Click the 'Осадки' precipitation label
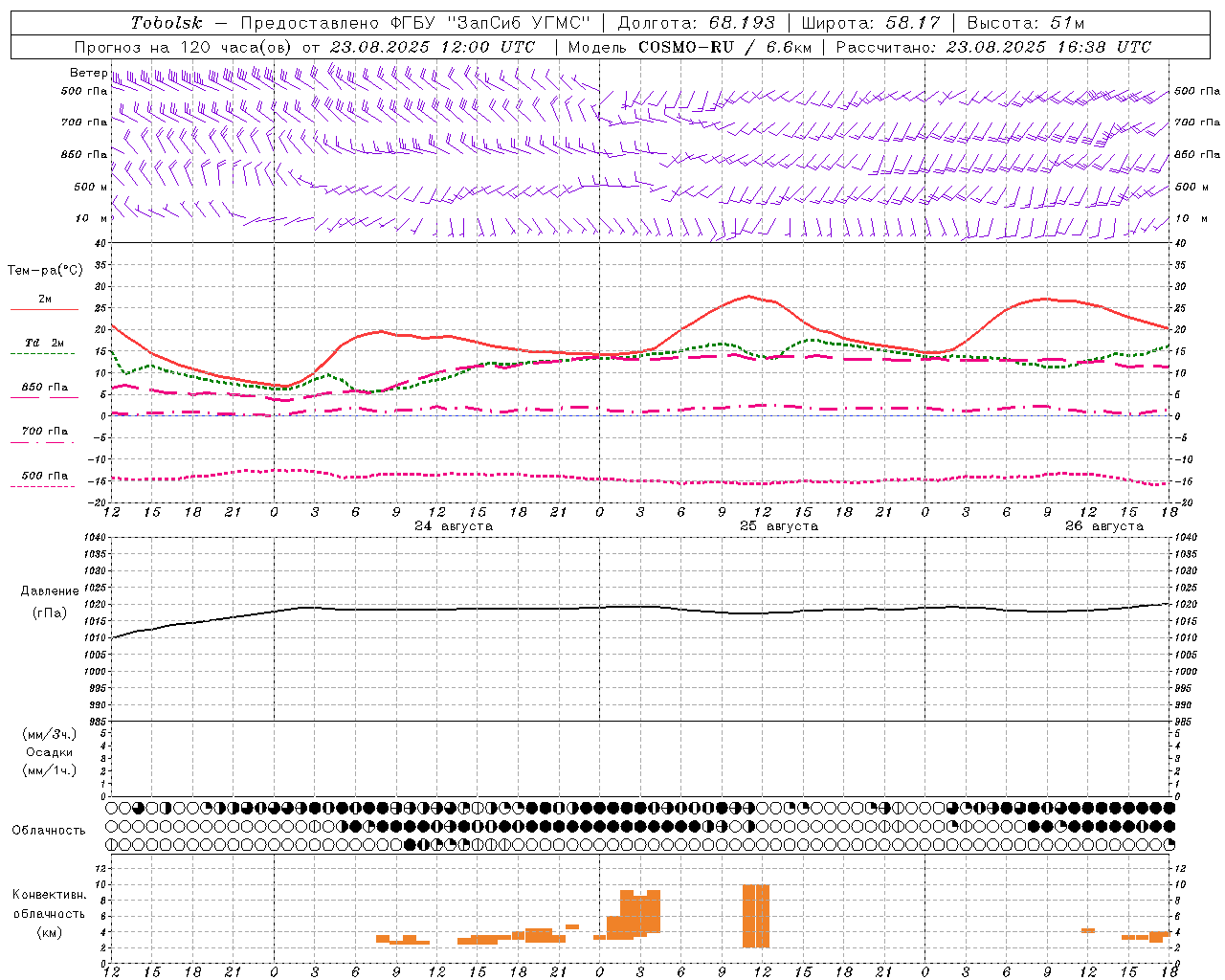Viewport: 1225px width, 980px height. 50,752
